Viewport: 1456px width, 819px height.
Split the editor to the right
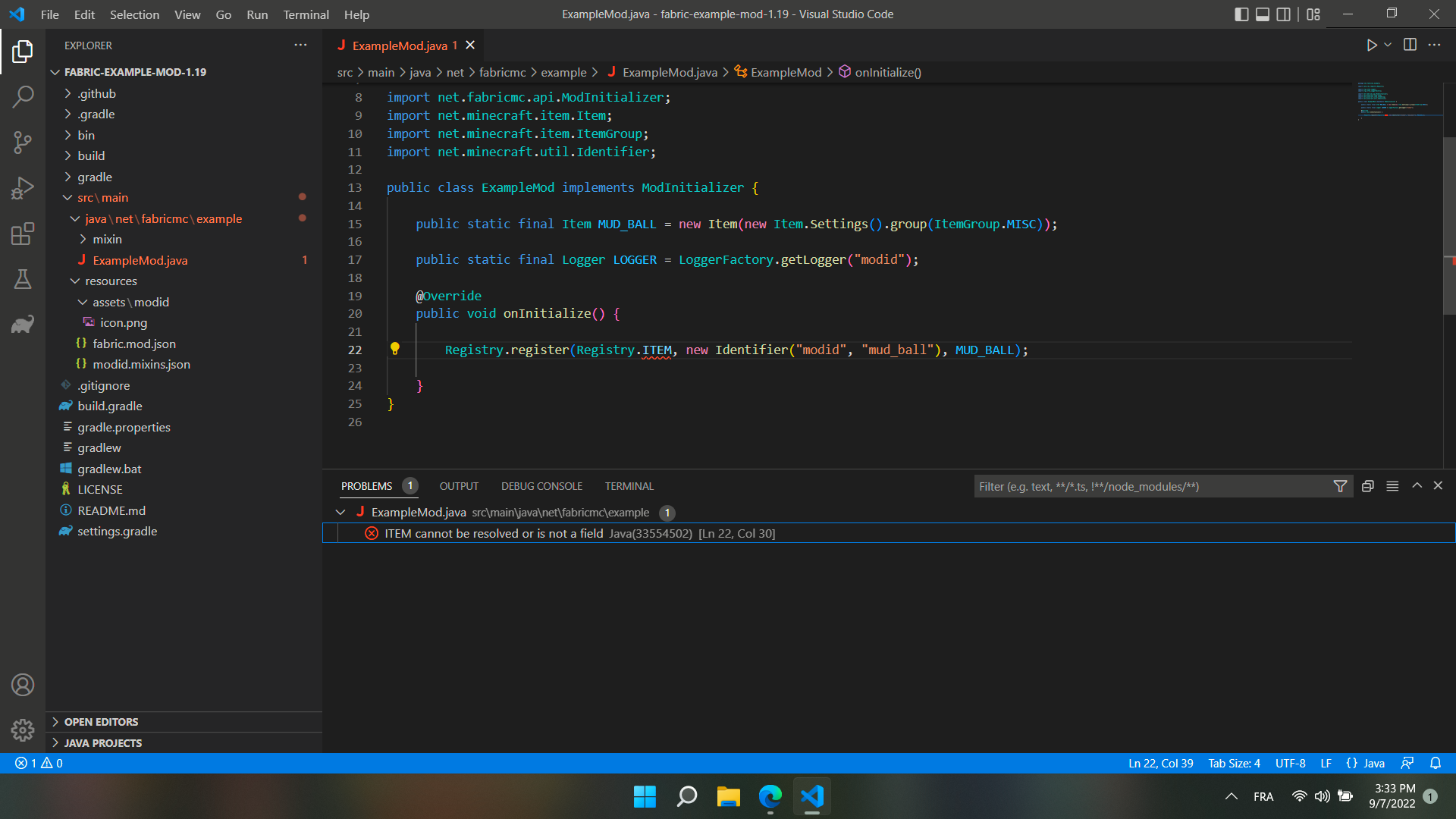[1410, 45]
